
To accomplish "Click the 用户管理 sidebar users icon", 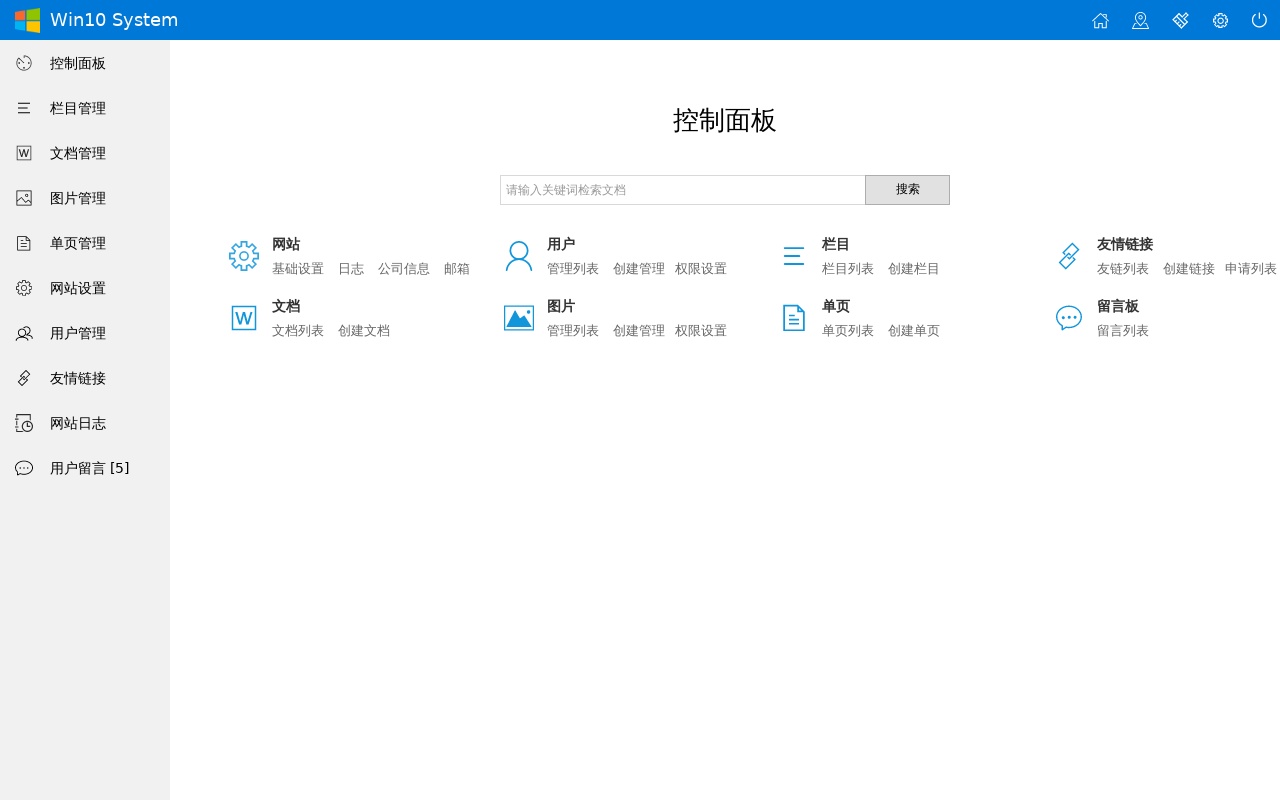I will (x=24, y=333).
